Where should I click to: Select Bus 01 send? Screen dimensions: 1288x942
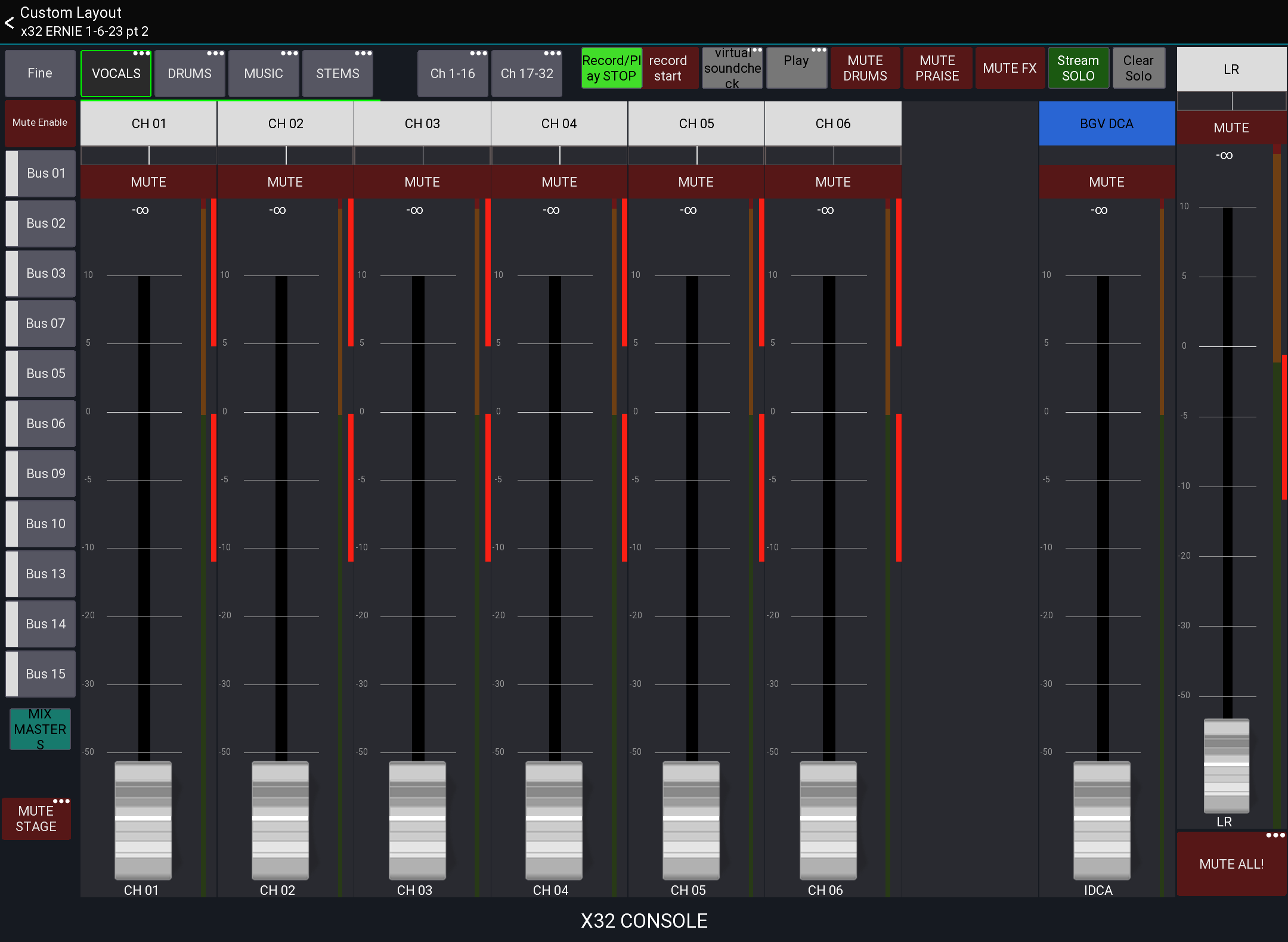tap(40, 173)
